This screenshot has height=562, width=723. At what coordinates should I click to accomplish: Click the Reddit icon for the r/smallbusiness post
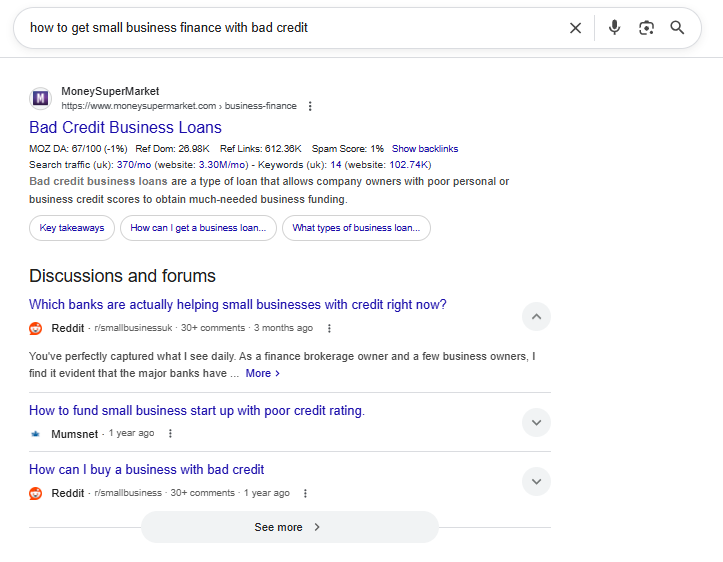click(36, 493)
